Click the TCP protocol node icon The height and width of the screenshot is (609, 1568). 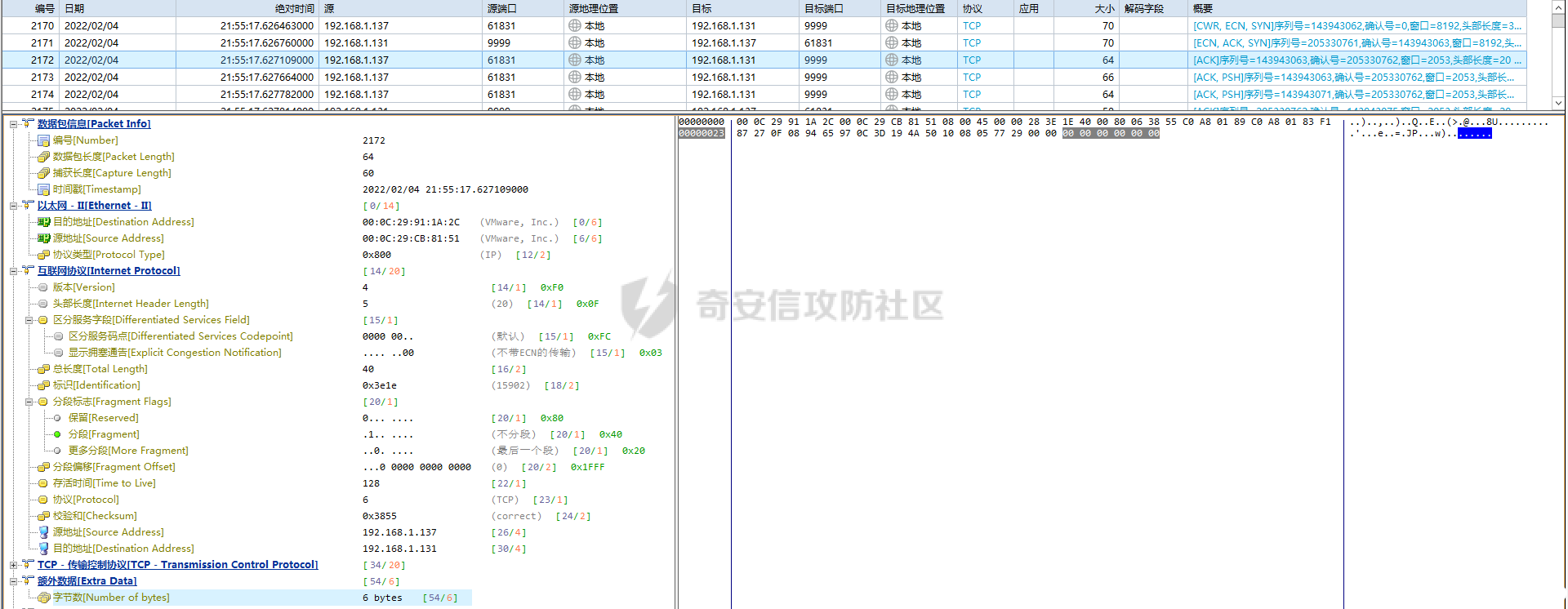[28, 565]
